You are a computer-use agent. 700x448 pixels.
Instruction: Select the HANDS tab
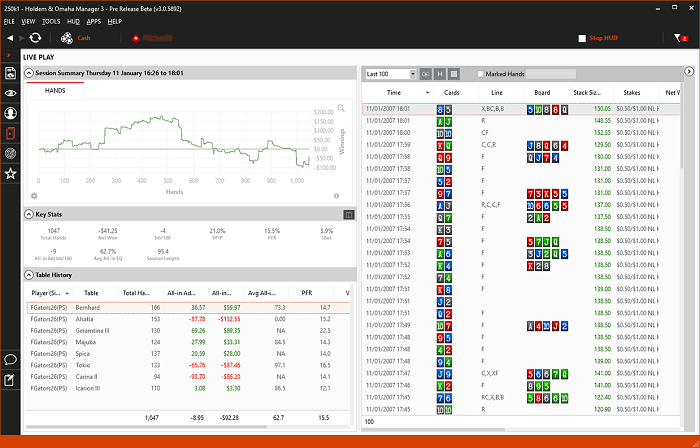pyautogui.click(x=56, y=90)
